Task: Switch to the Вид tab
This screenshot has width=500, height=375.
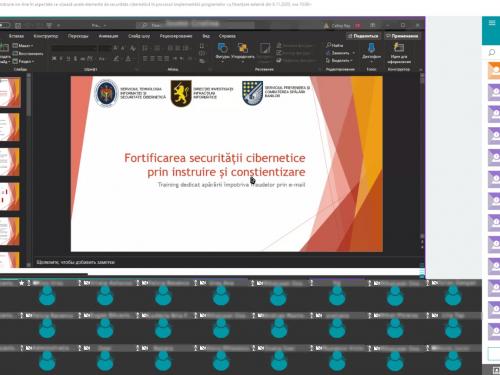Action: (206, 36)
